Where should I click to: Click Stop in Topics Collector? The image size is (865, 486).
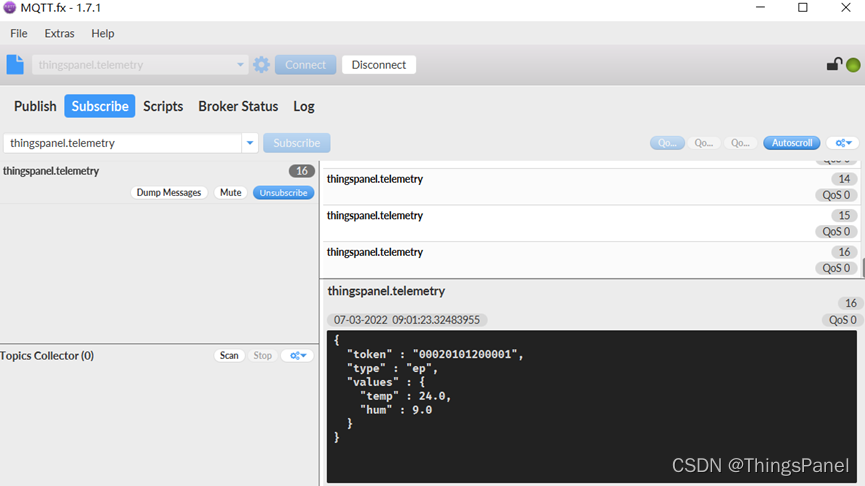pos(263,355)
